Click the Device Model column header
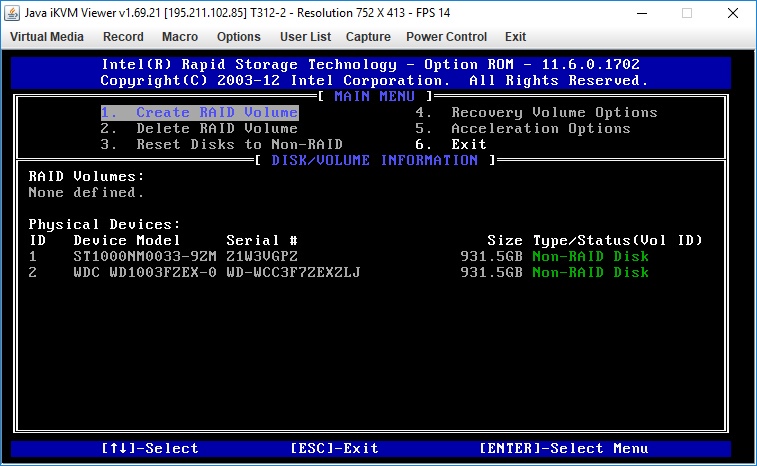Screen dimensions: 757x466 pyautogui.click(x=126, y=240)
